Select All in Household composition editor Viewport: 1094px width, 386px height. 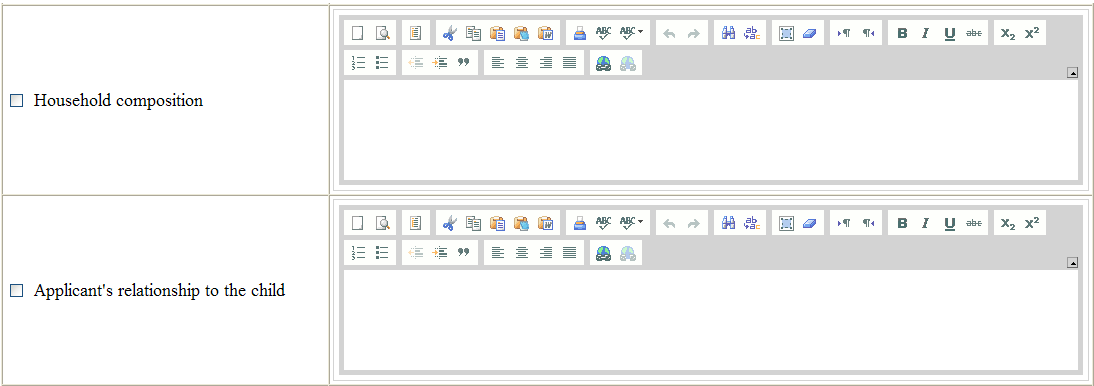786,33
